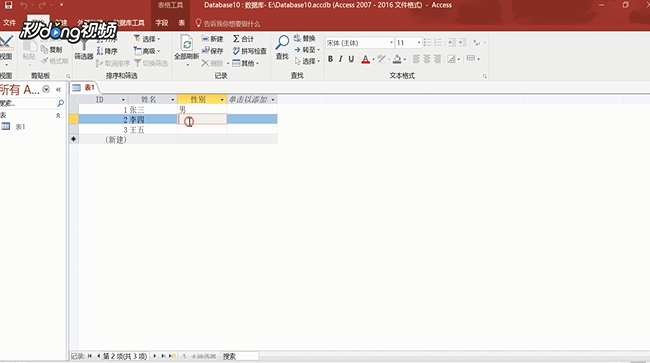
Task: Toggle Italic formatting
Action: point(341,59)
